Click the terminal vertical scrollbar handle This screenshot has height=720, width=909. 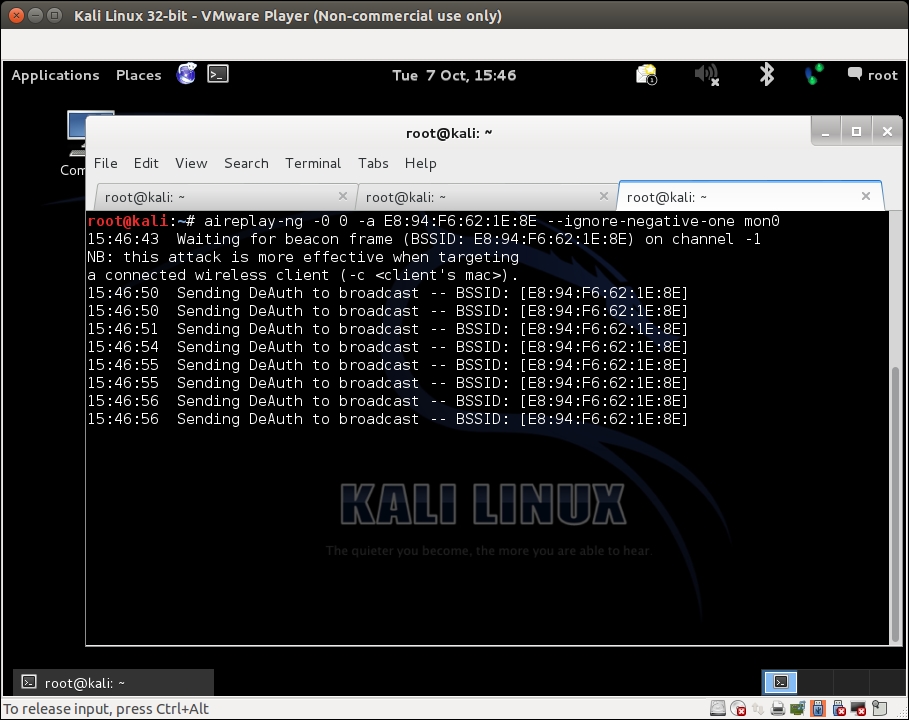(x=895, y=504)
